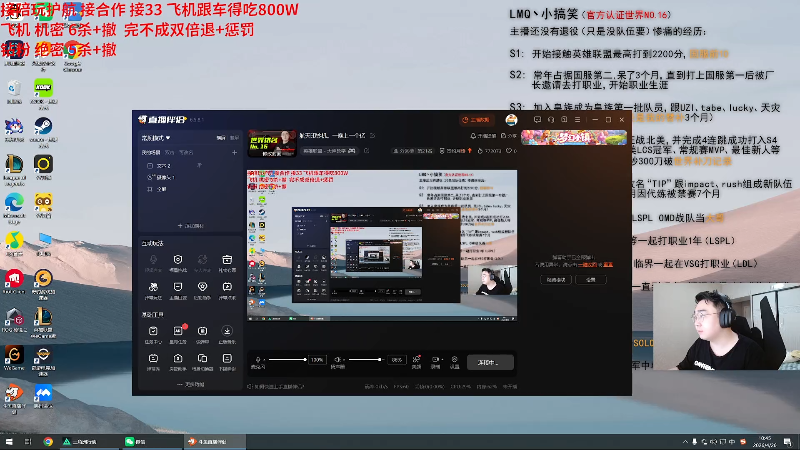Click the add source button below source list
Viewport: 800px width, 450px height.
click(190, 226)
